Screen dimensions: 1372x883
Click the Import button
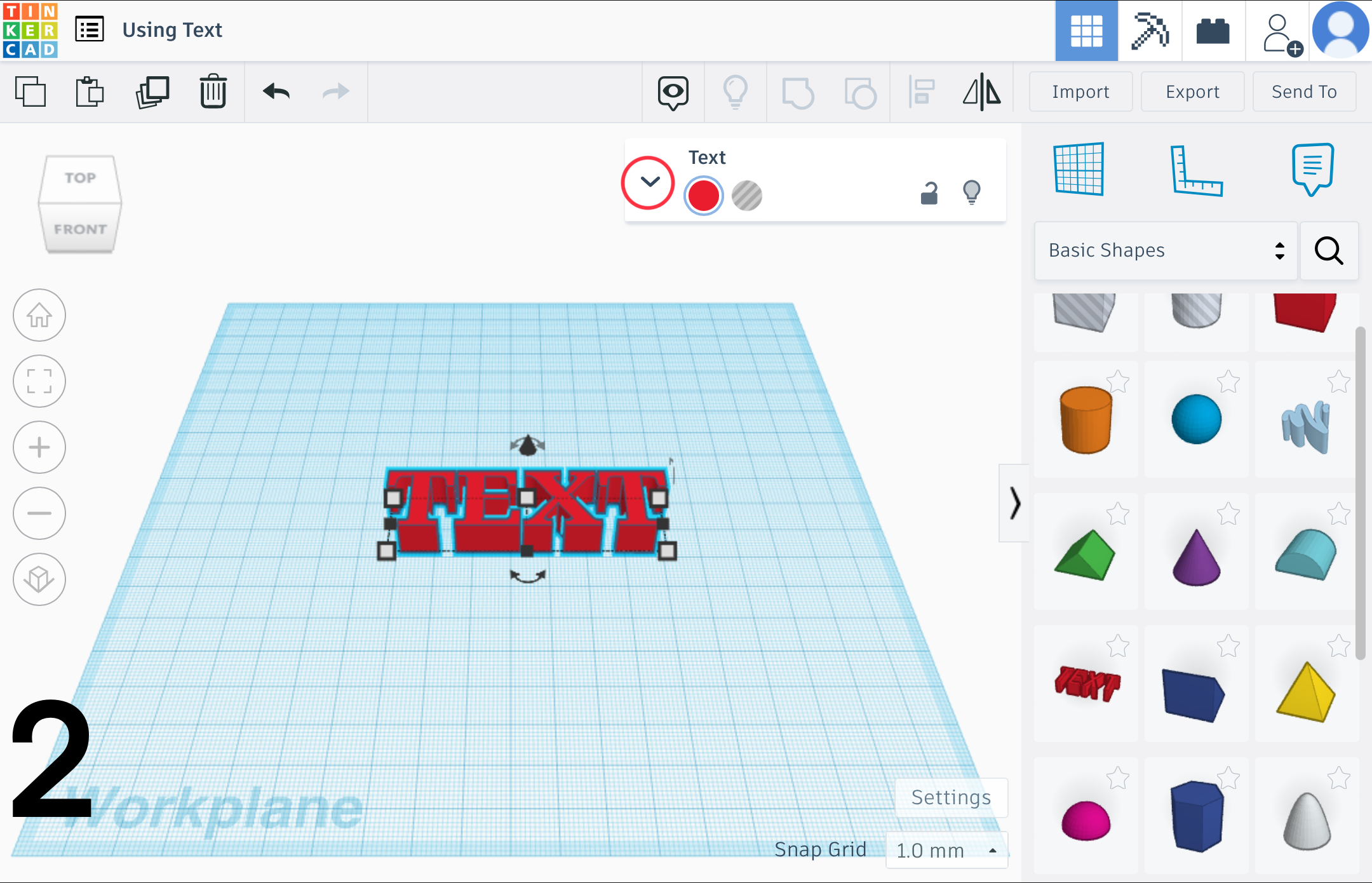(x=1080, y=92)
